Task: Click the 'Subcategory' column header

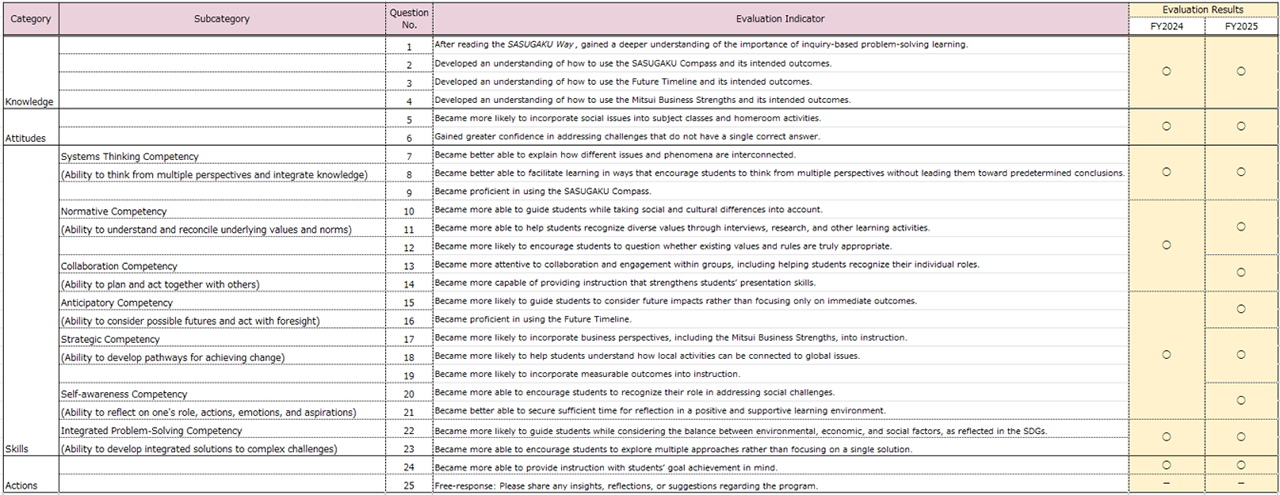Action: [222, 19]
